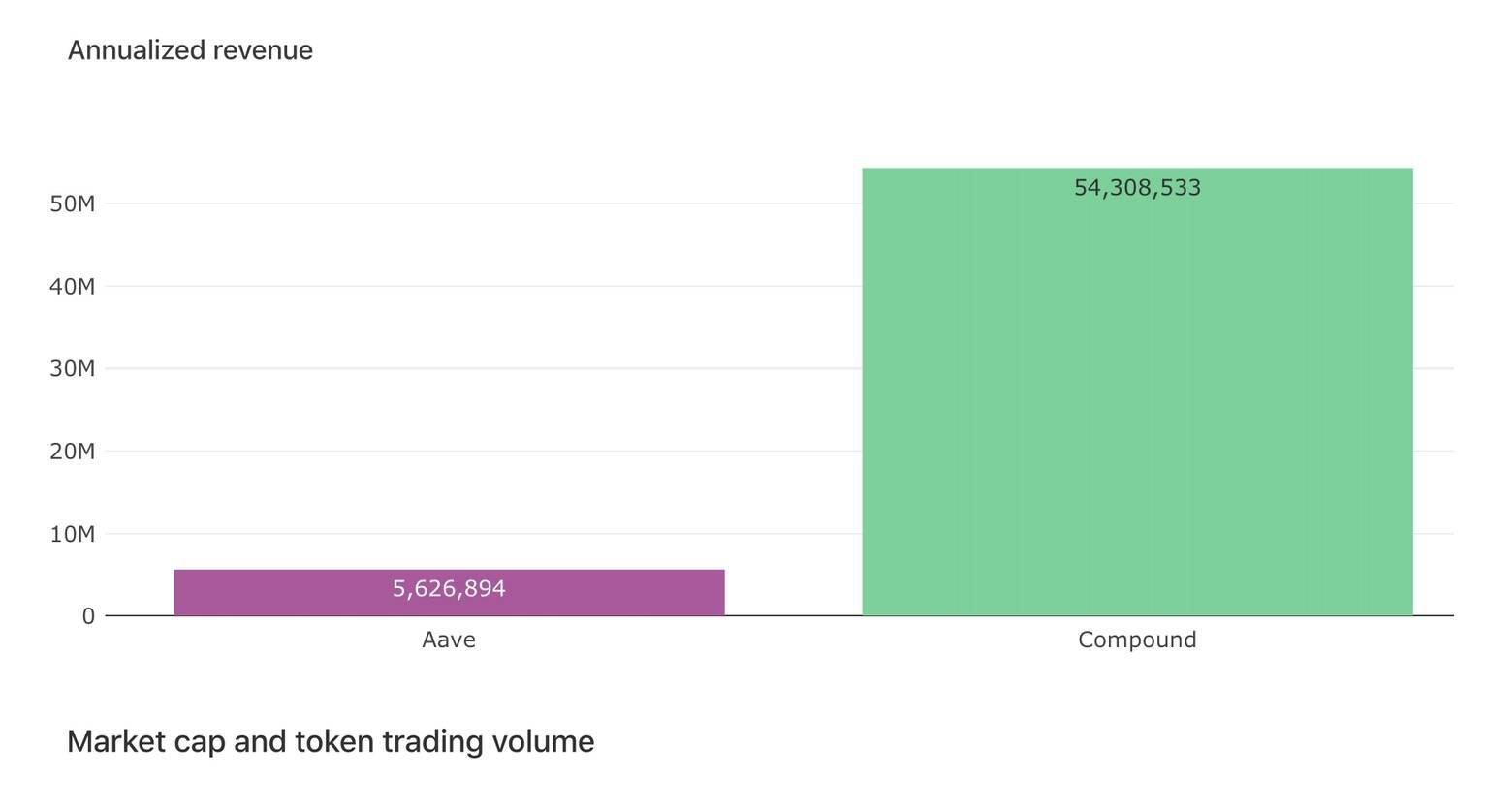Click the 20M horizontal gridline left of Compound

click(485, 451)
